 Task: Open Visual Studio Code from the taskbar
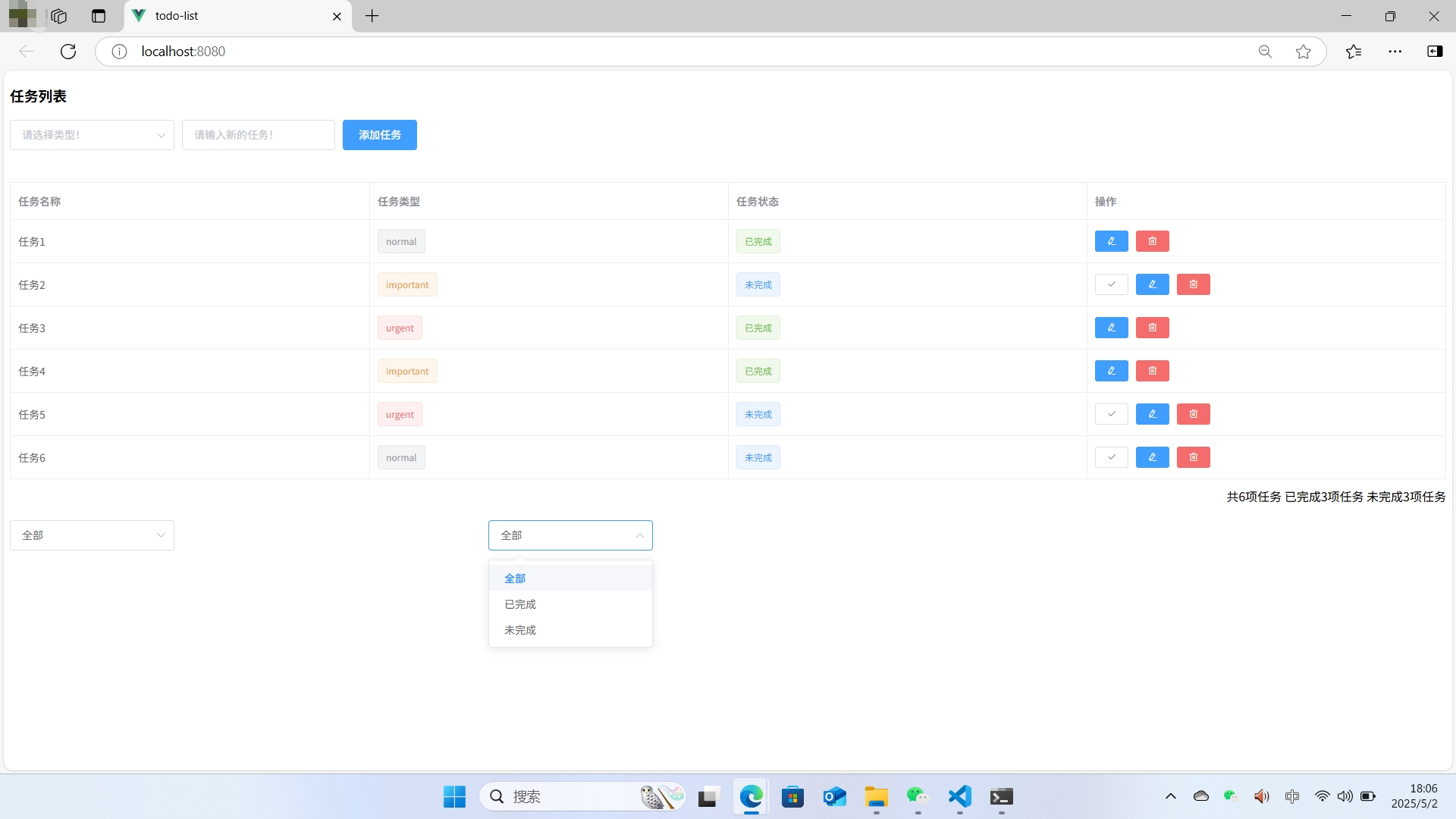[959, 796]
